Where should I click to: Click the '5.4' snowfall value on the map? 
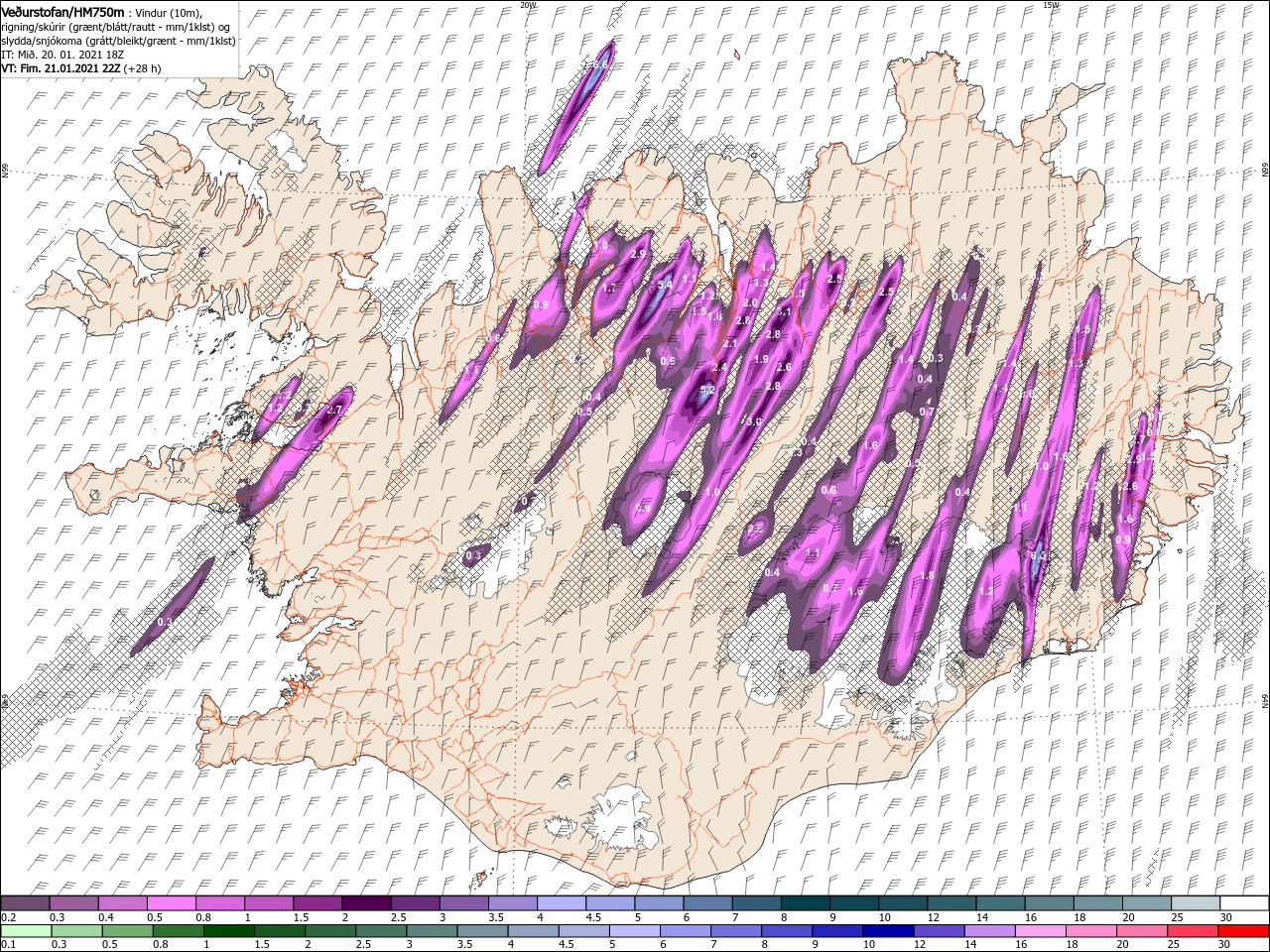click(665, 286)
